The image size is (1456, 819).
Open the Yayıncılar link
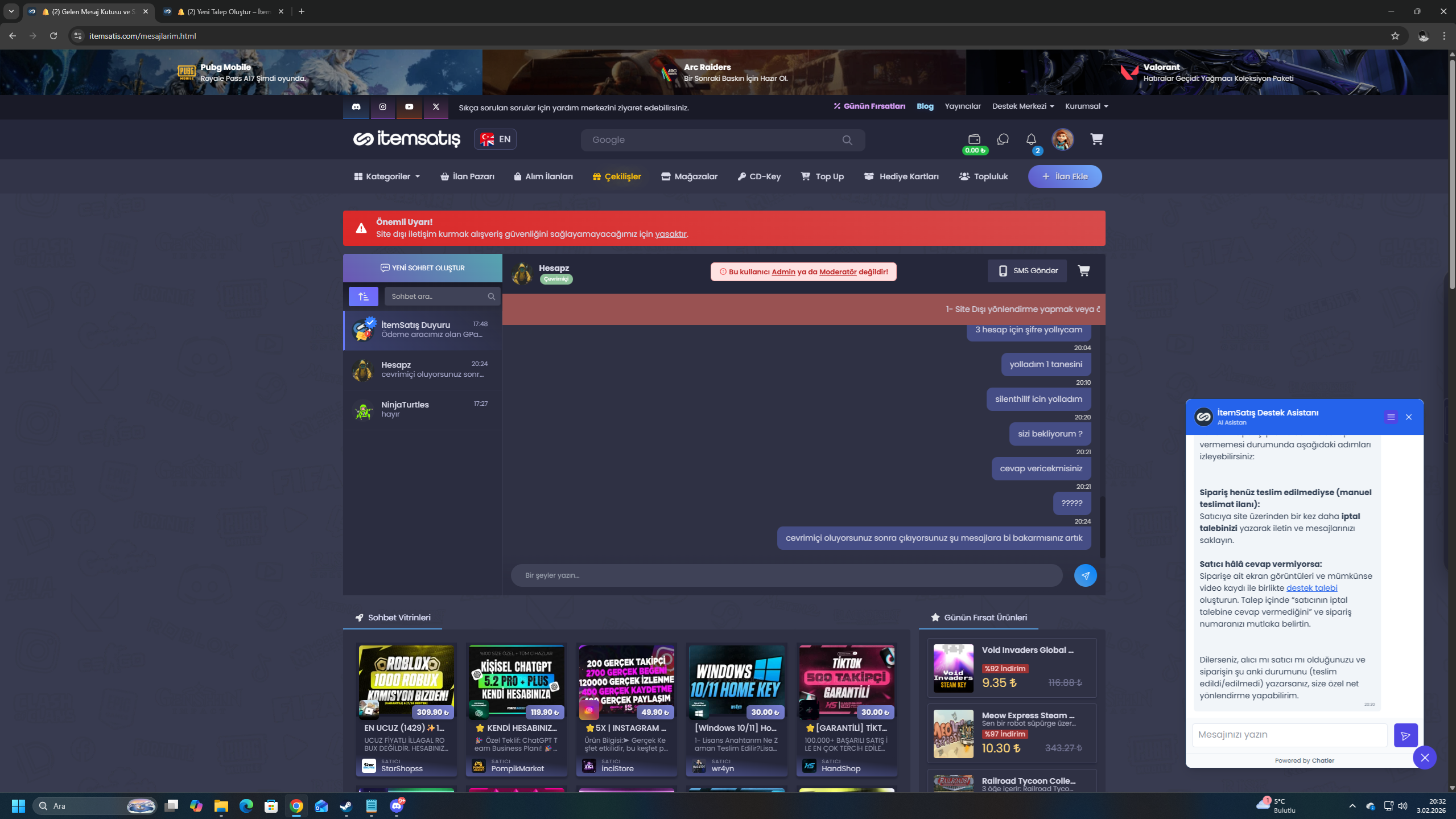pos(963,106)
